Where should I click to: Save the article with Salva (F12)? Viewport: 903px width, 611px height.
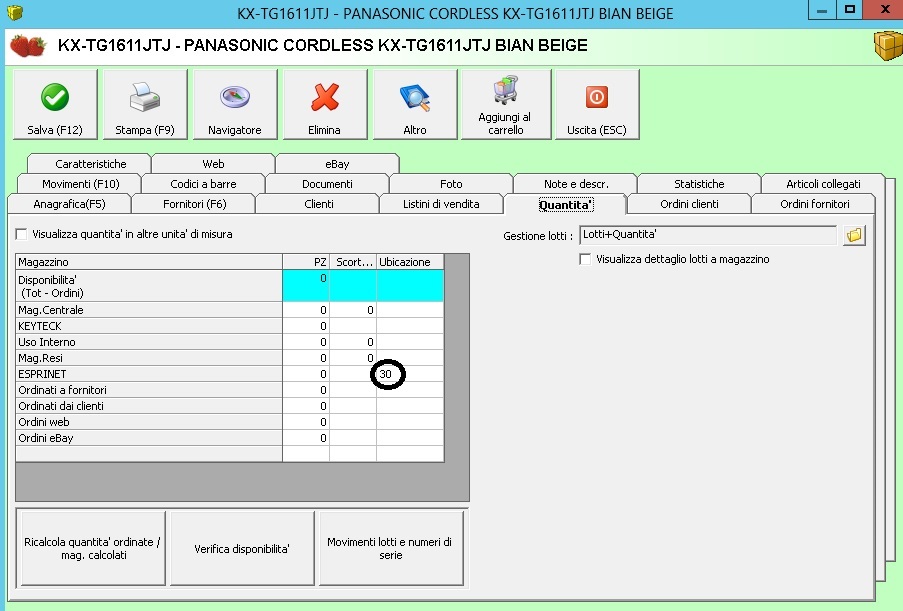point(55,104)
